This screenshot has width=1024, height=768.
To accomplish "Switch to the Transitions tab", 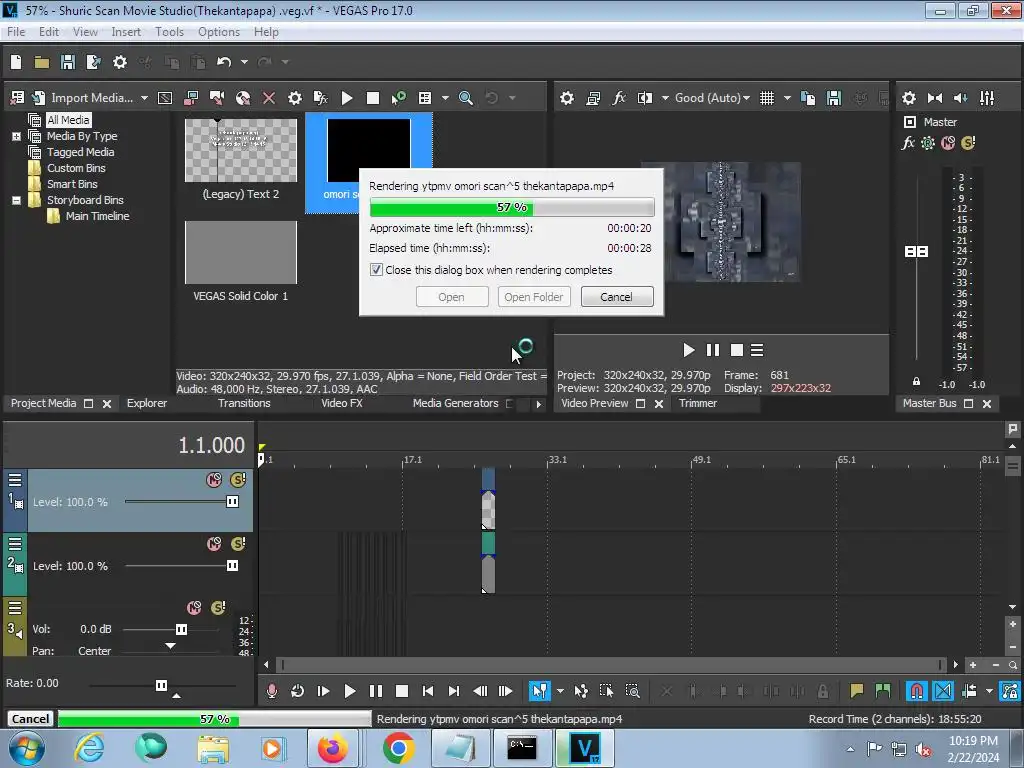I will click(x=244, y=404).
